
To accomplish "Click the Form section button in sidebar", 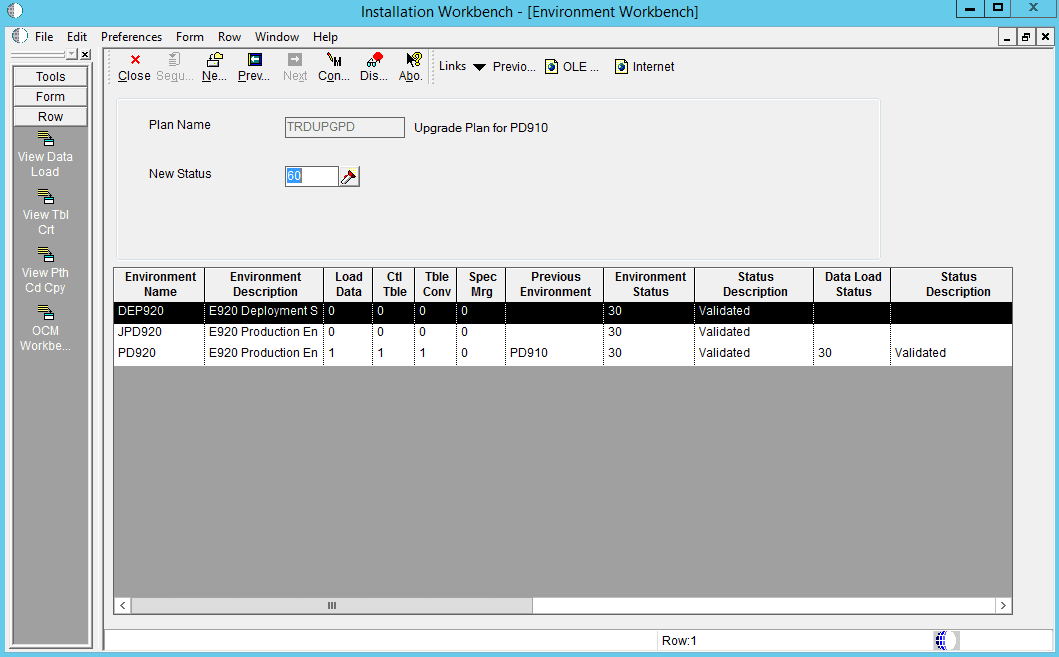I will [50, 97].
